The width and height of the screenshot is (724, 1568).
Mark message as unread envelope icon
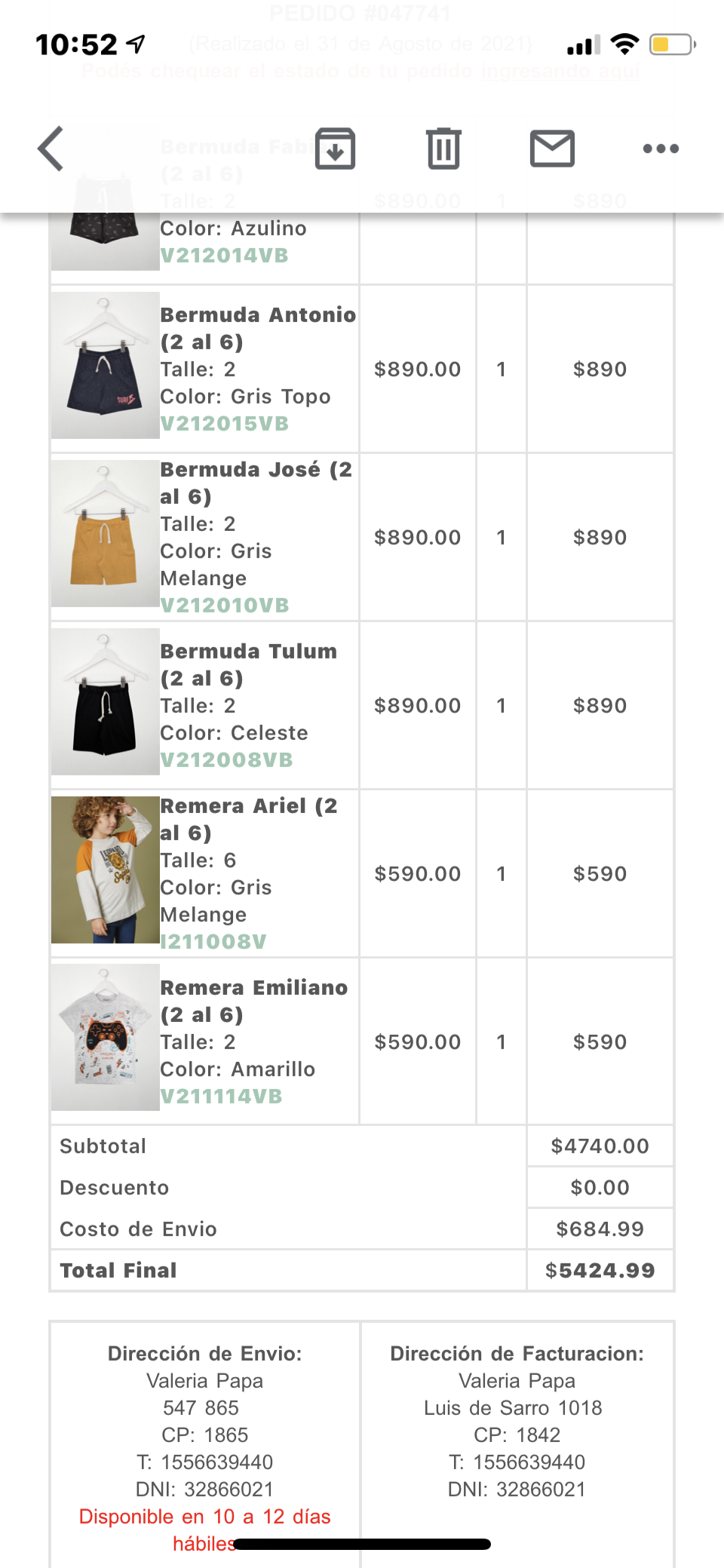tap(552, 149)
